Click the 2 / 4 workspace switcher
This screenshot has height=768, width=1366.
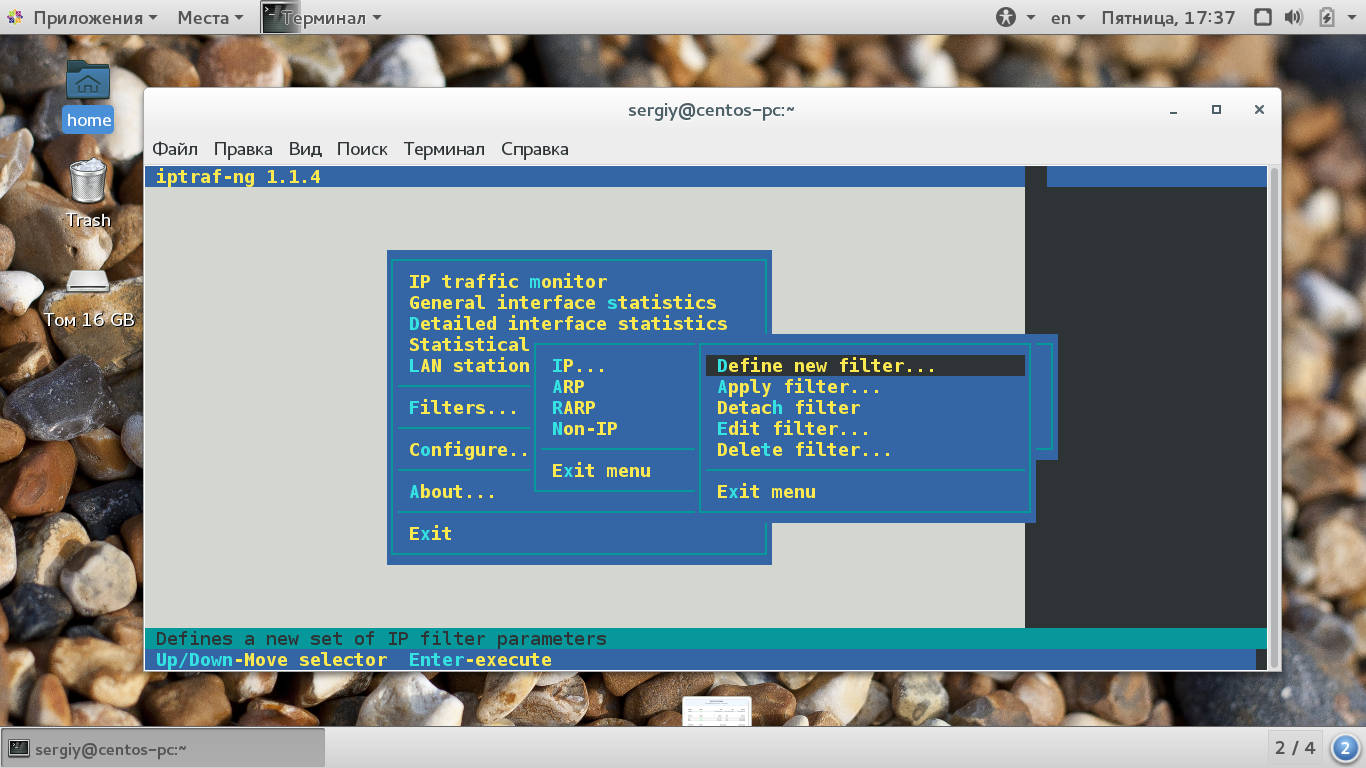[x=1295, y=748]
